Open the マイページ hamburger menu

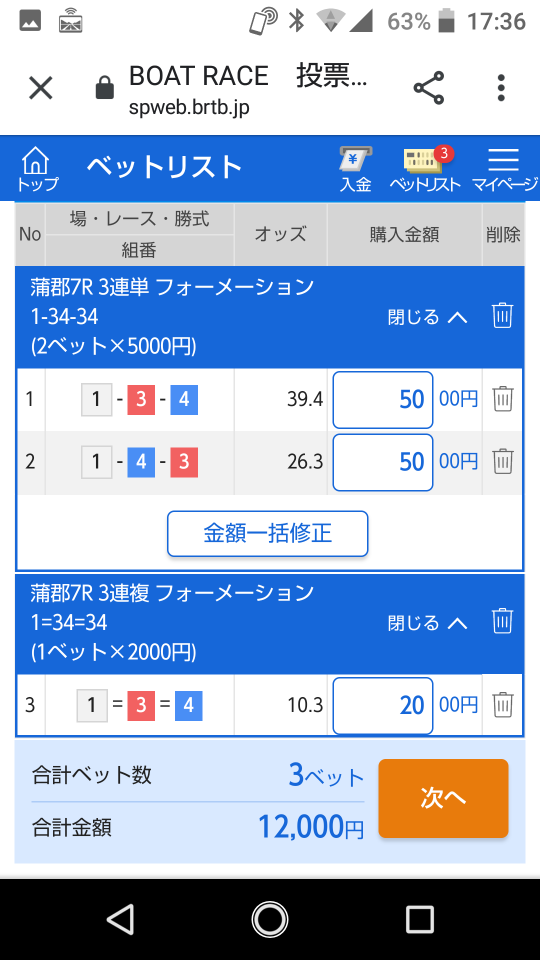coord(505,169)
